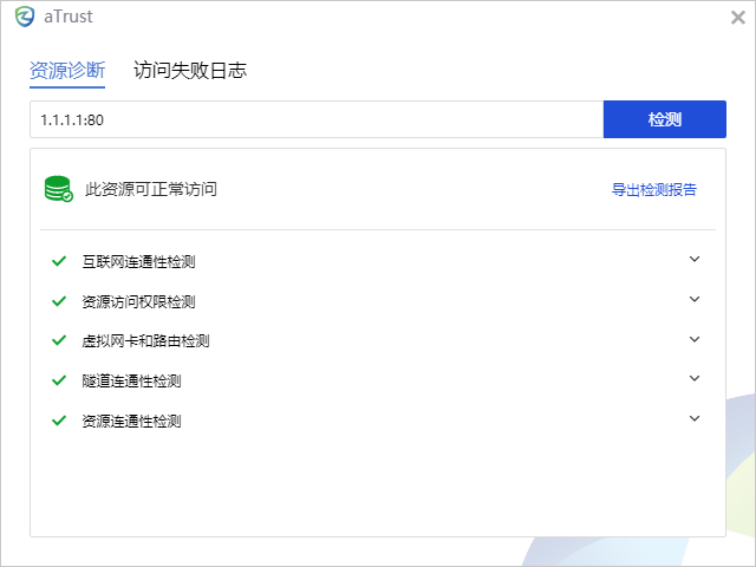Close the aTrust diagnostic window

pyautogui.click(x=738, y=17)
